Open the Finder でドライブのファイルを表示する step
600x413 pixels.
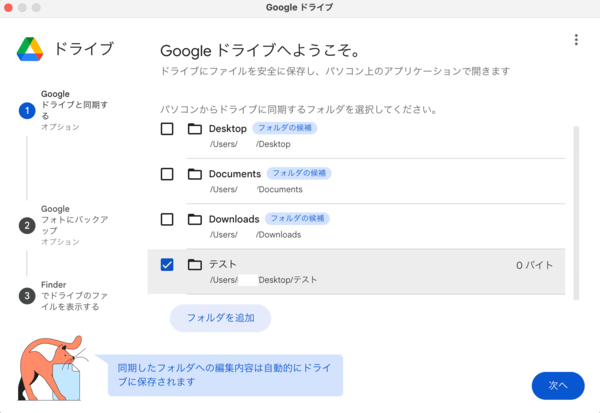pos(75,295)
